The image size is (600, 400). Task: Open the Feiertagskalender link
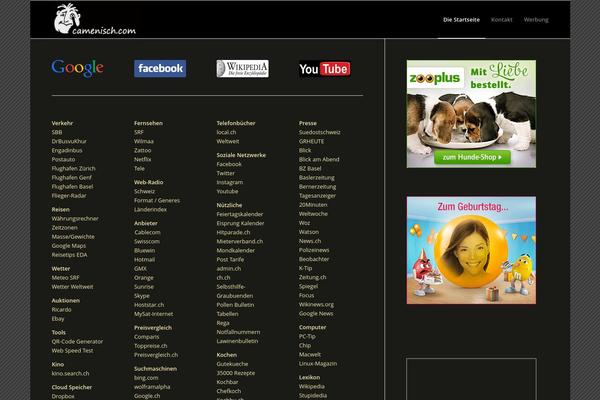(240, 214)
